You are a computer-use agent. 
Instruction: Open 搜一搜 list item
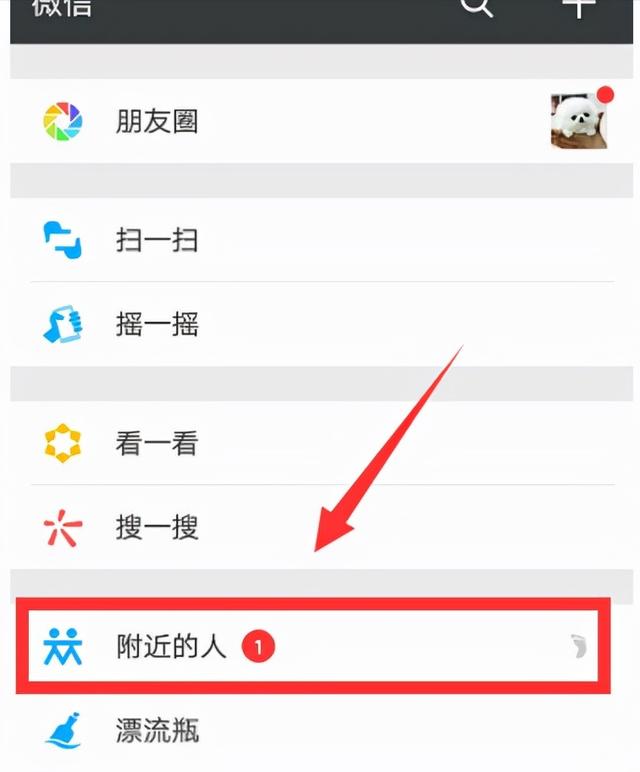[321, 527]
